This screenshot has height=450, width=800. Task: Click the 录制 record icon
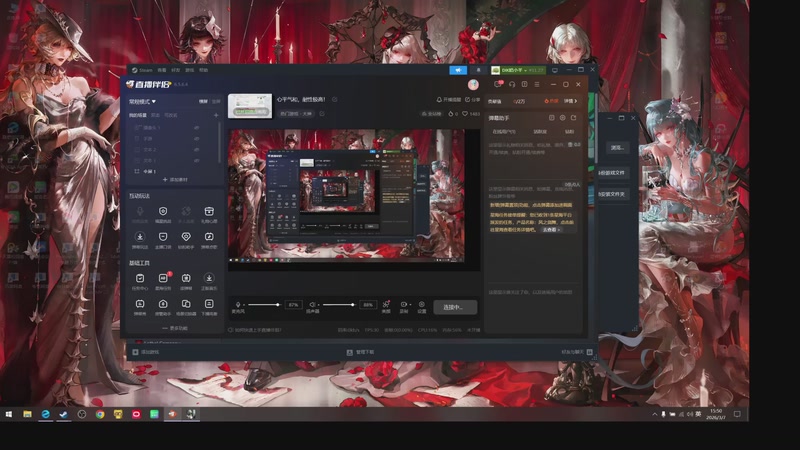[x=403, y=305]
